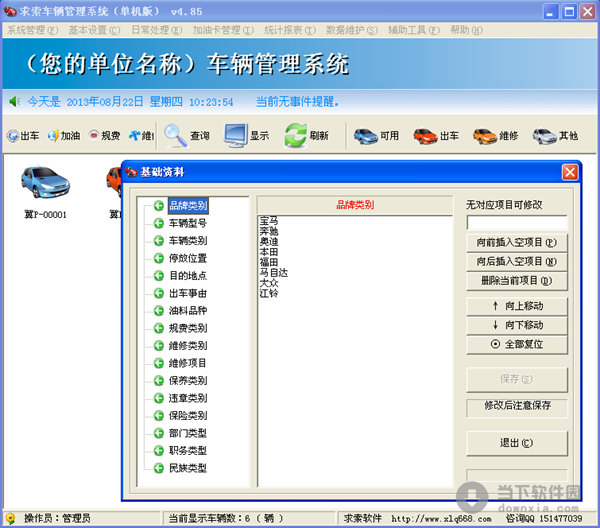Click the 刷新 refresh toolbar icon
This screenshot has height=528, width=600.
pyautogui.click(x=295, y=135)
